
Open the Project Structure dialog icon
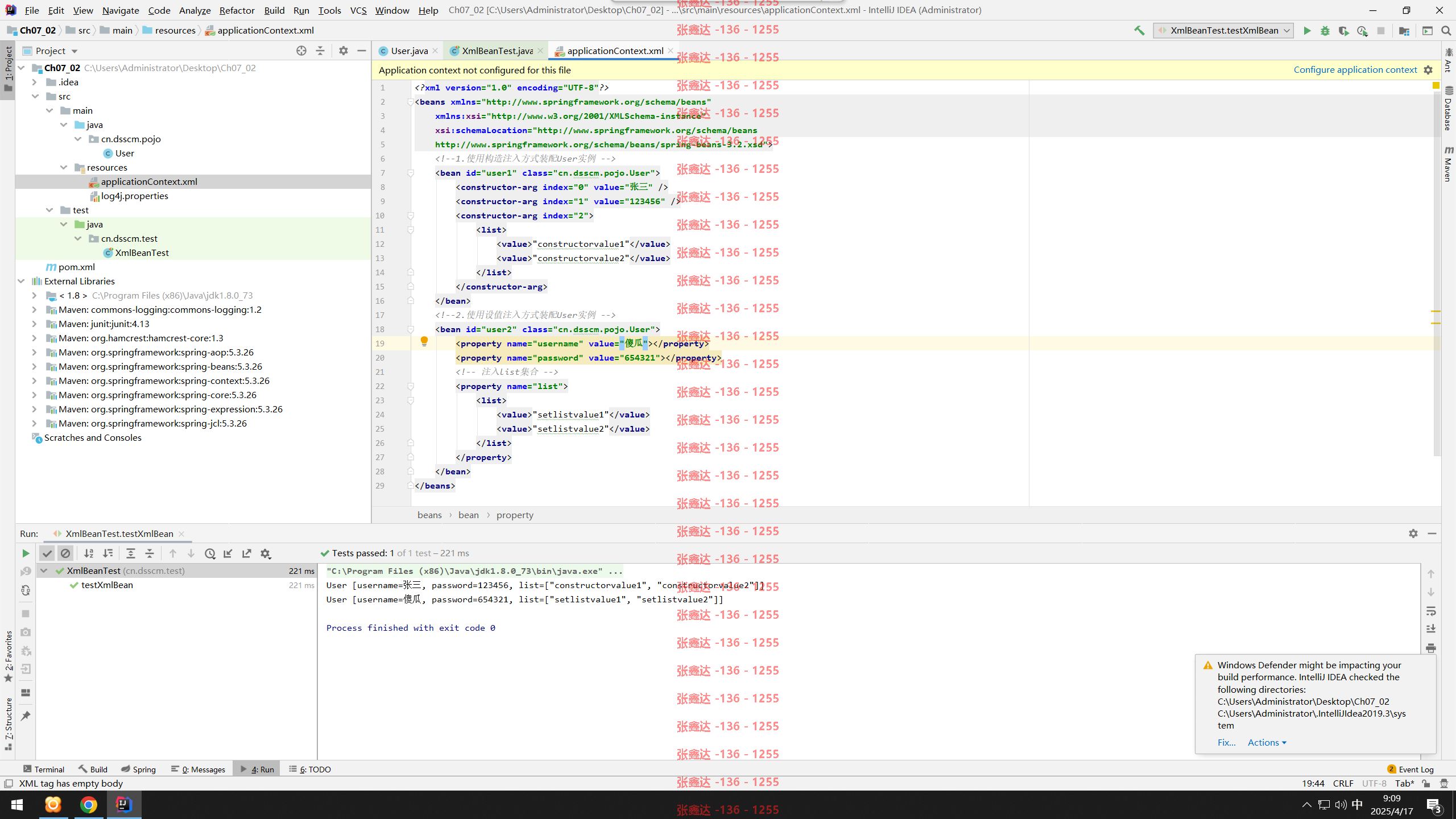(x=1404, y=31)
